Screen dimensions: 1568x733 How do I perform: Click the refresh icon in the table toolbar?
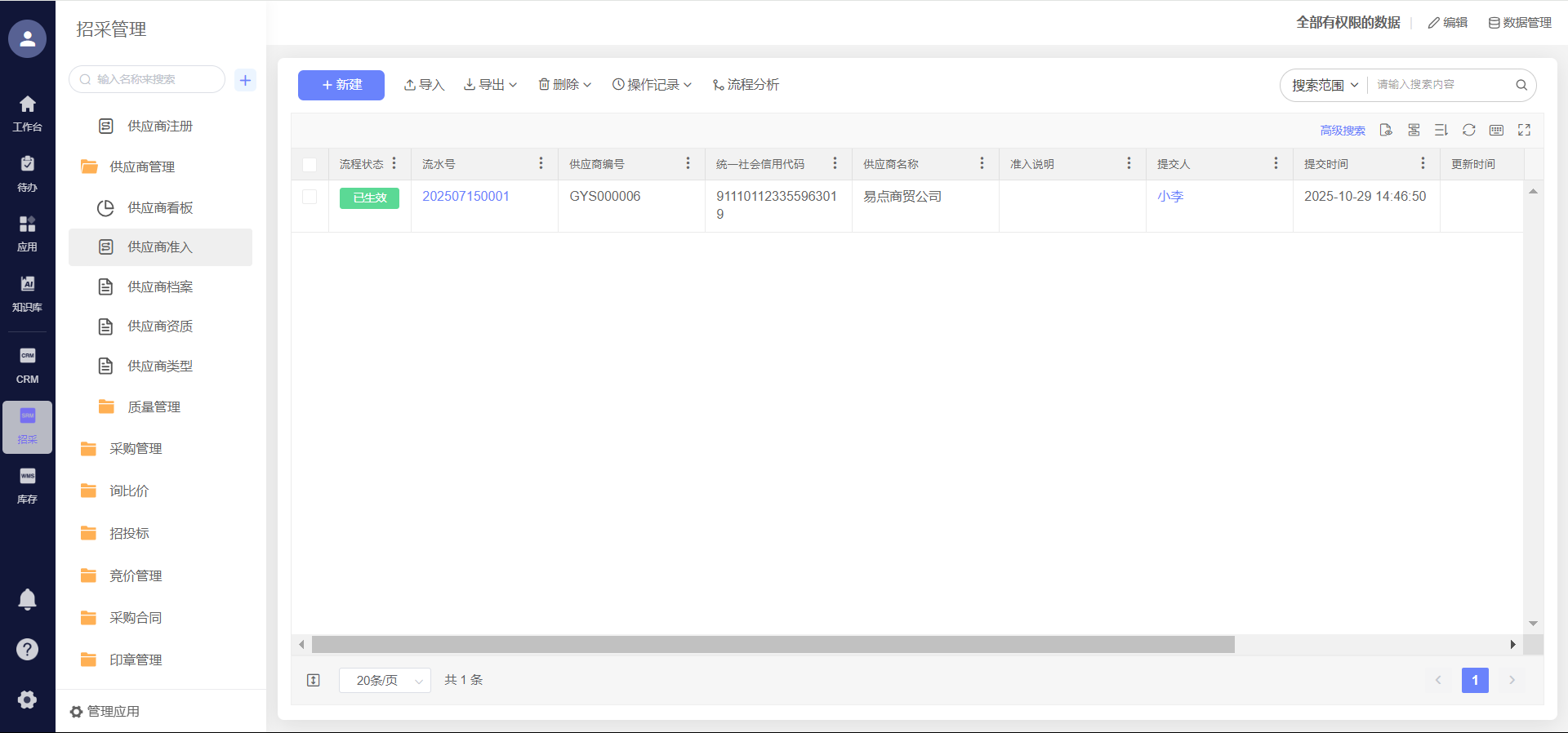pyautogui.click(x=1468, y=130)
